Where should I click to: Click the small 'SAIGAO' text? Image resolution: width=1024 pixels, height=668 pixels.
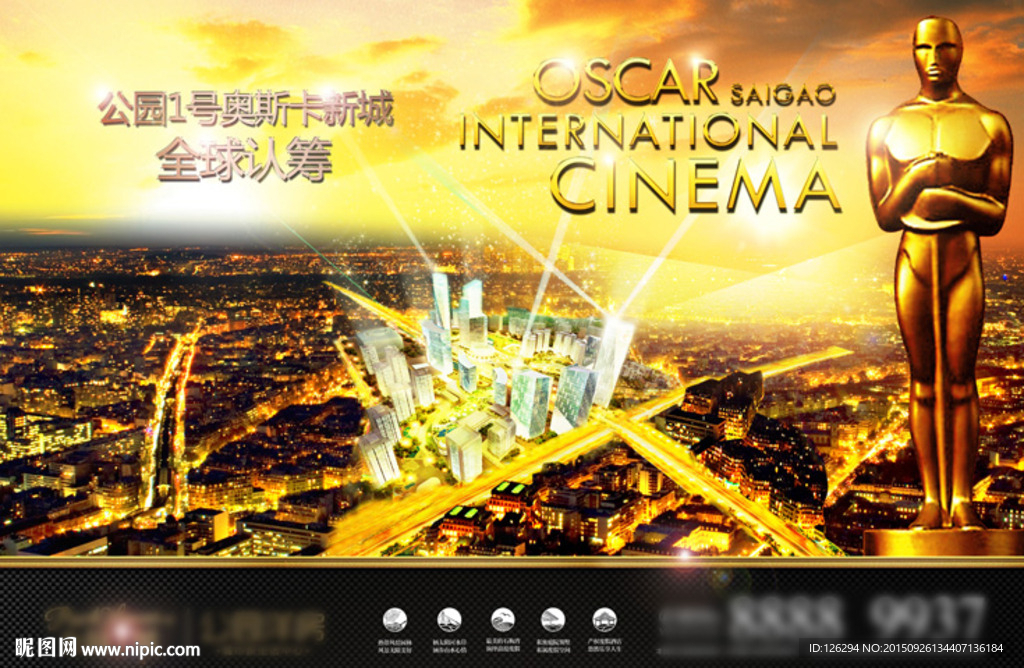(x=784, y=95)
